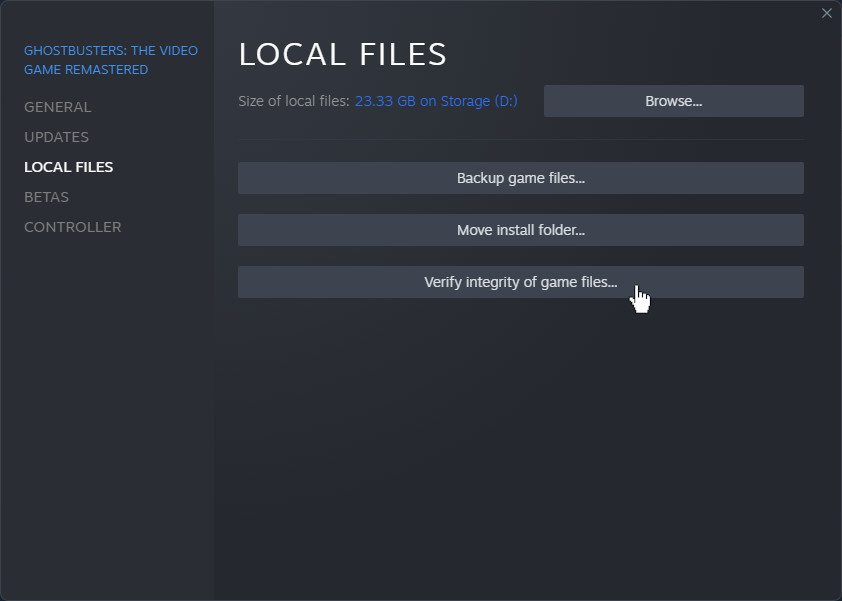
Task: Verify the game files' integrity
Action: point(521,282)
